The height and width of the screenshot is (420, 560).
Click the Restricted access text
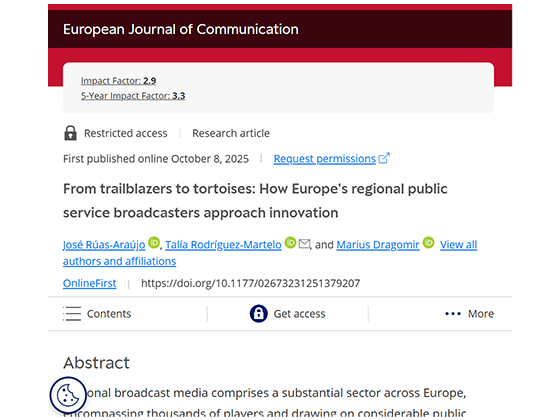coord(126,133)
